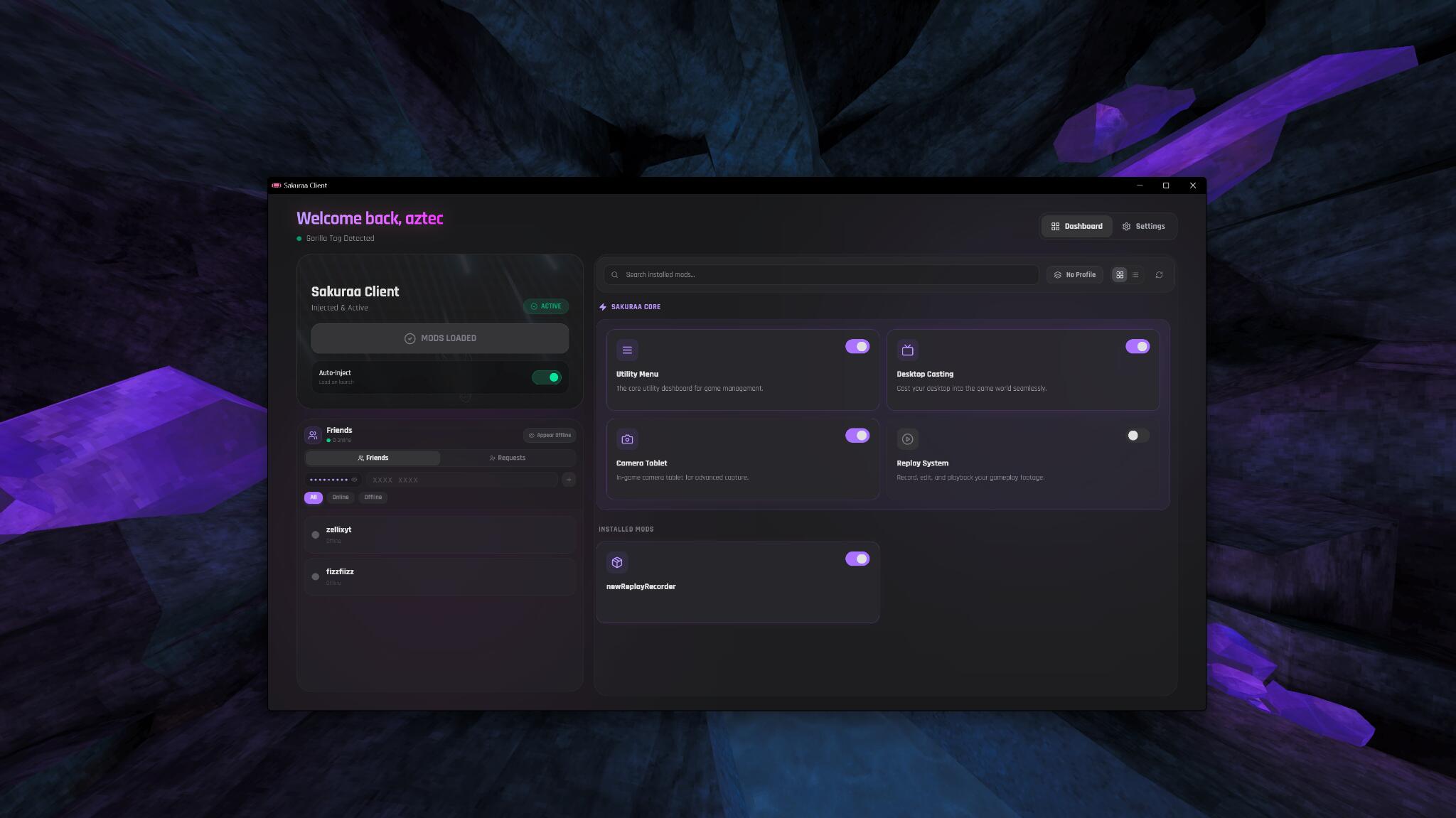The height and width of the screenshot is (818, 1456).
Task: Click the friend code XXXX XXXX field
Action: [x=462, y=480]
